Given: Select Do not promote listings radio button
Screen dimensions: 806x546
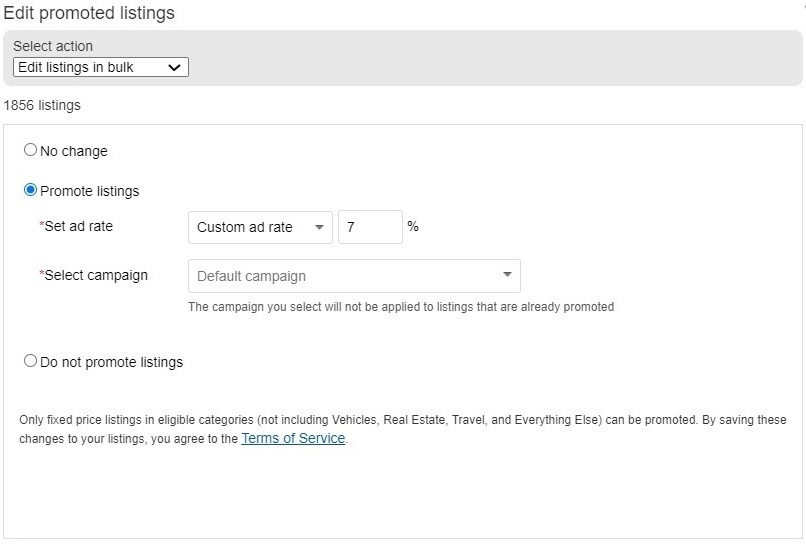Looking at the screenshot, I should pyautogui.click(x=30, y=361).
